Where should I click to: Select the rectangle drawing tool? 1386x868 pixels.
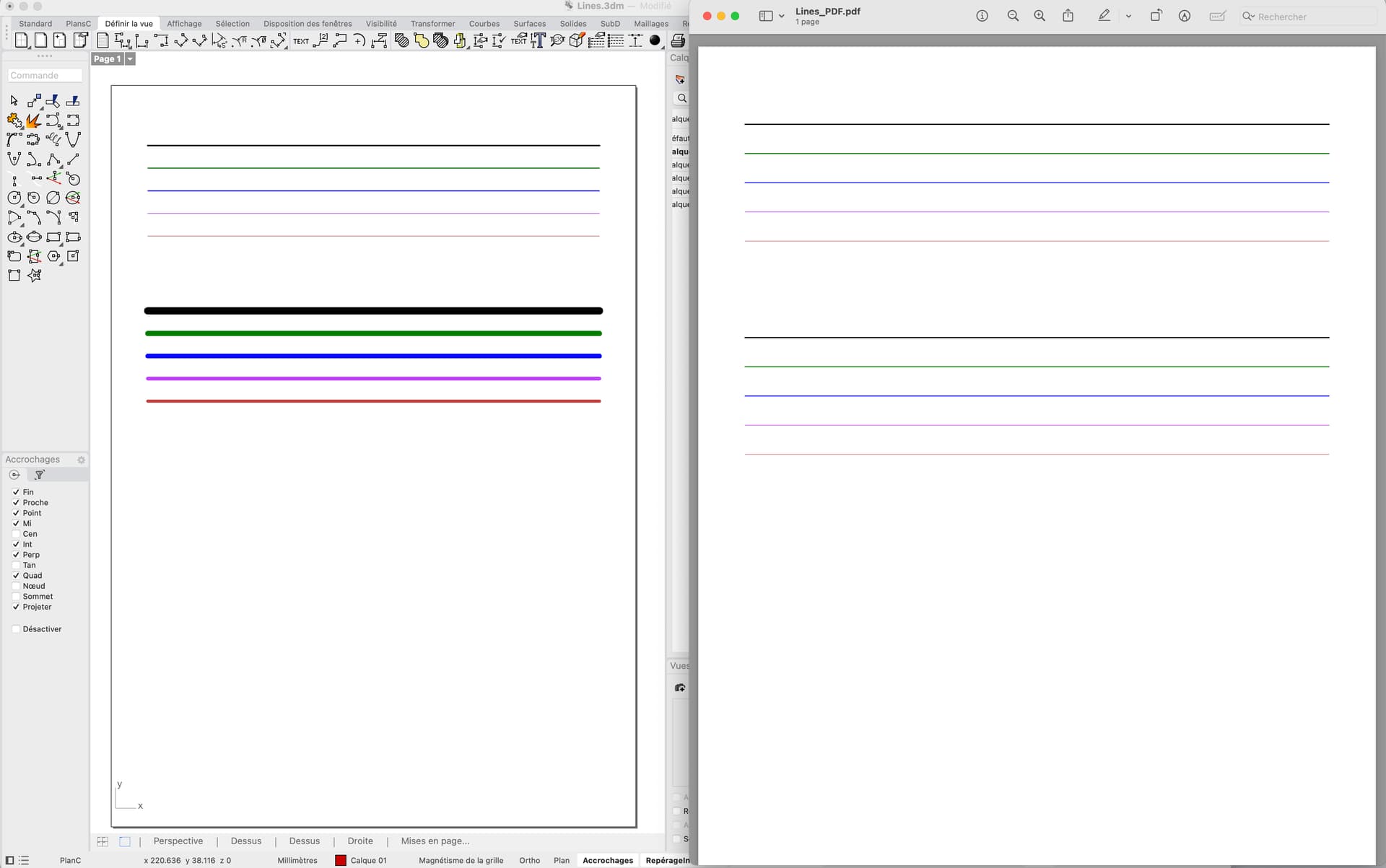54,237
